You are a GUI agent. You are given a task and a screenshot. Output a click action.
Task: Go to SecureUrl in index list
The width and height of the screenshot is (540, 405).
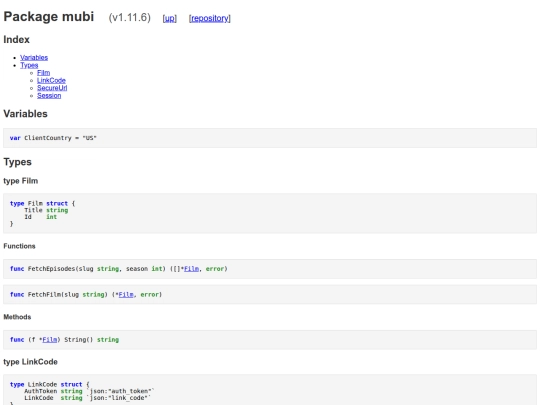[x=52, y=88]
